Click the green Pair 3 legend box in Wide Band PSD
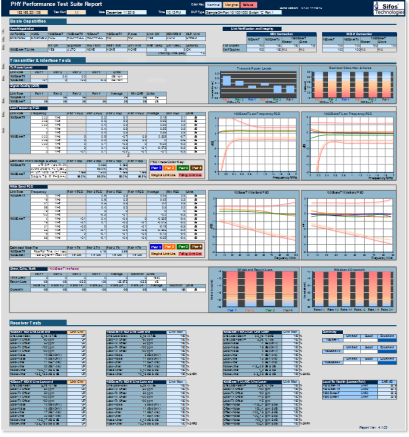Viewport: 409px width, 437px height. click(183, 247)
